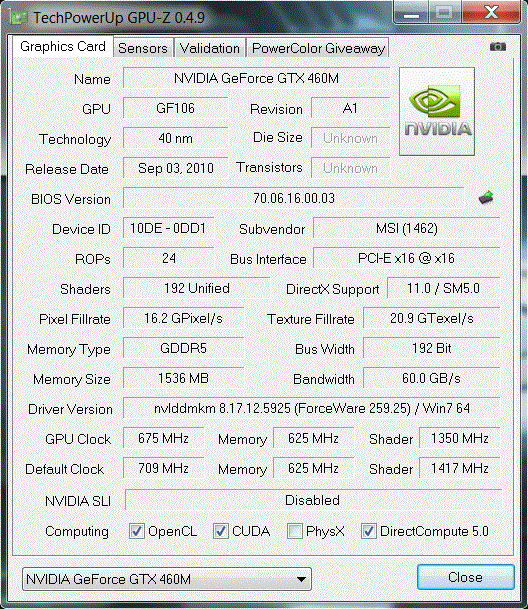Click the Memory Size value 1536 MB

tap(183, 378)
